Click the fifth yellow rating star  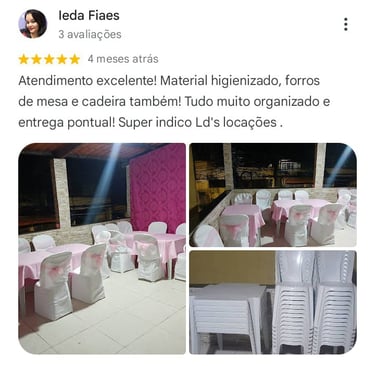pyautogui.click(x=74, y=59)
